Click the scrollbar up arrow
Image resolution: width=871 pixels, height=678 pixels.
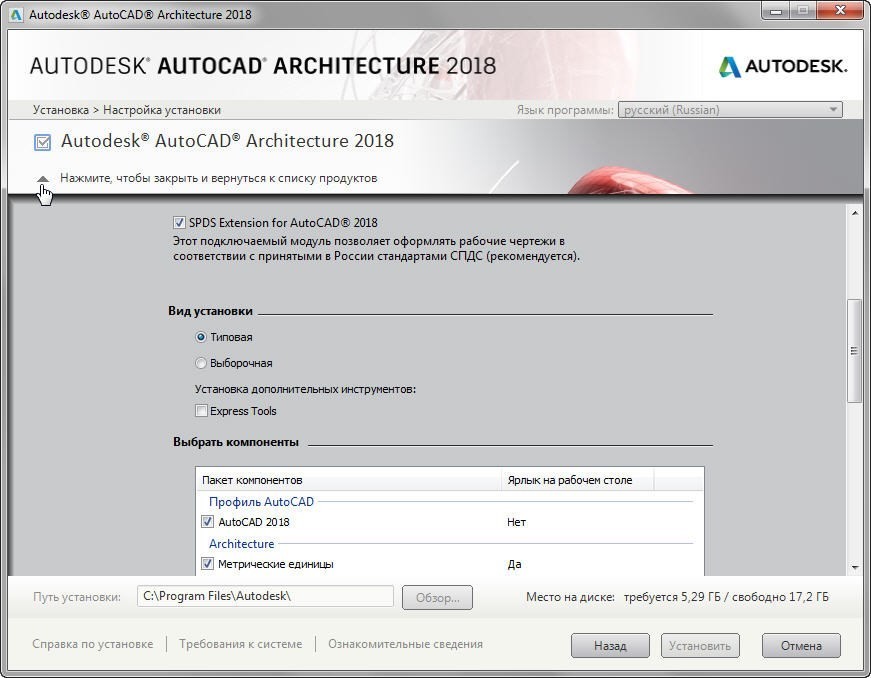point(854,213)
